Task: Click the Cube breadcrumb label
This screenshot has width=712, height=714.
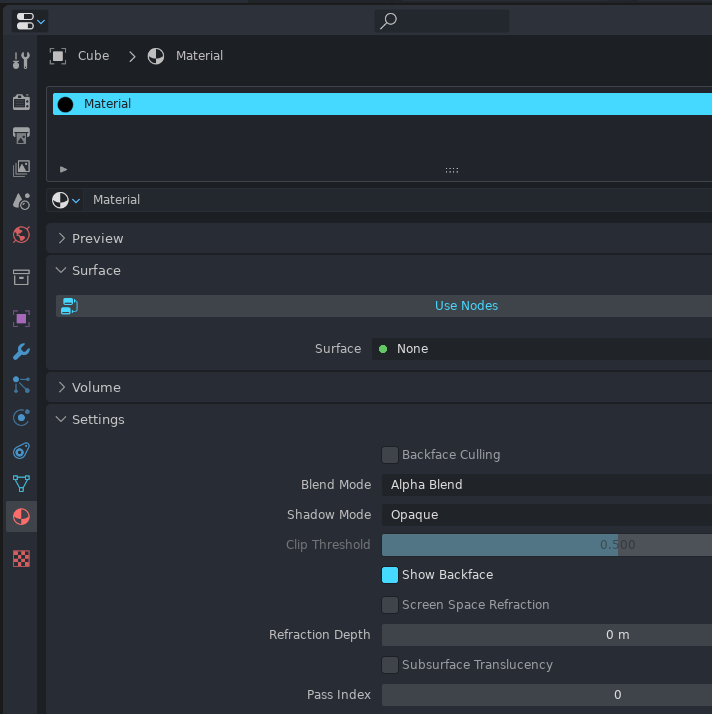Action: (93, 56)
